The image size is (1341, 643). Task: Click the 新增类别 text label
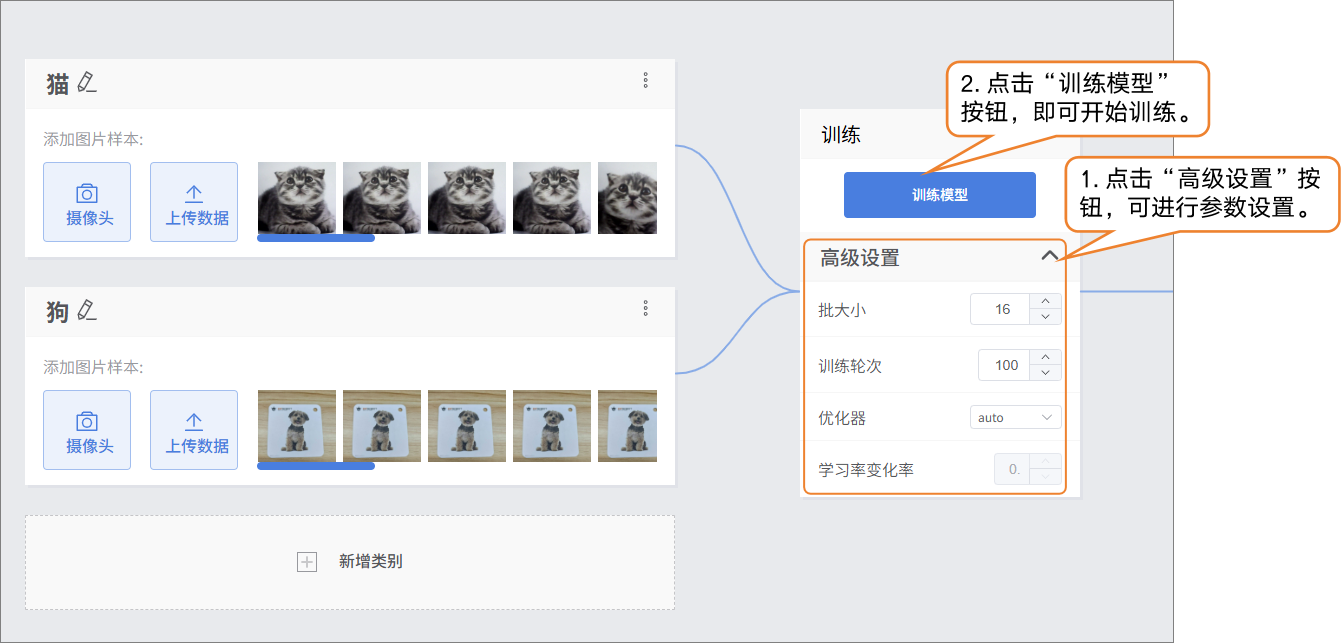[x=370, y=562]
